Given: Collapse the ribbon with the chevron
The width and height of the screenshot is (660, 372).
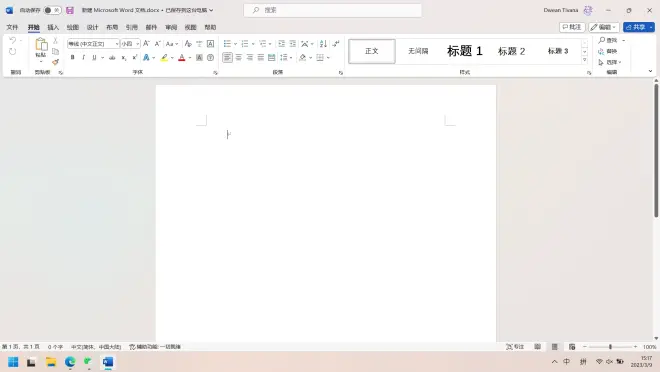Looking at the screenshot, I should [650, 71].
